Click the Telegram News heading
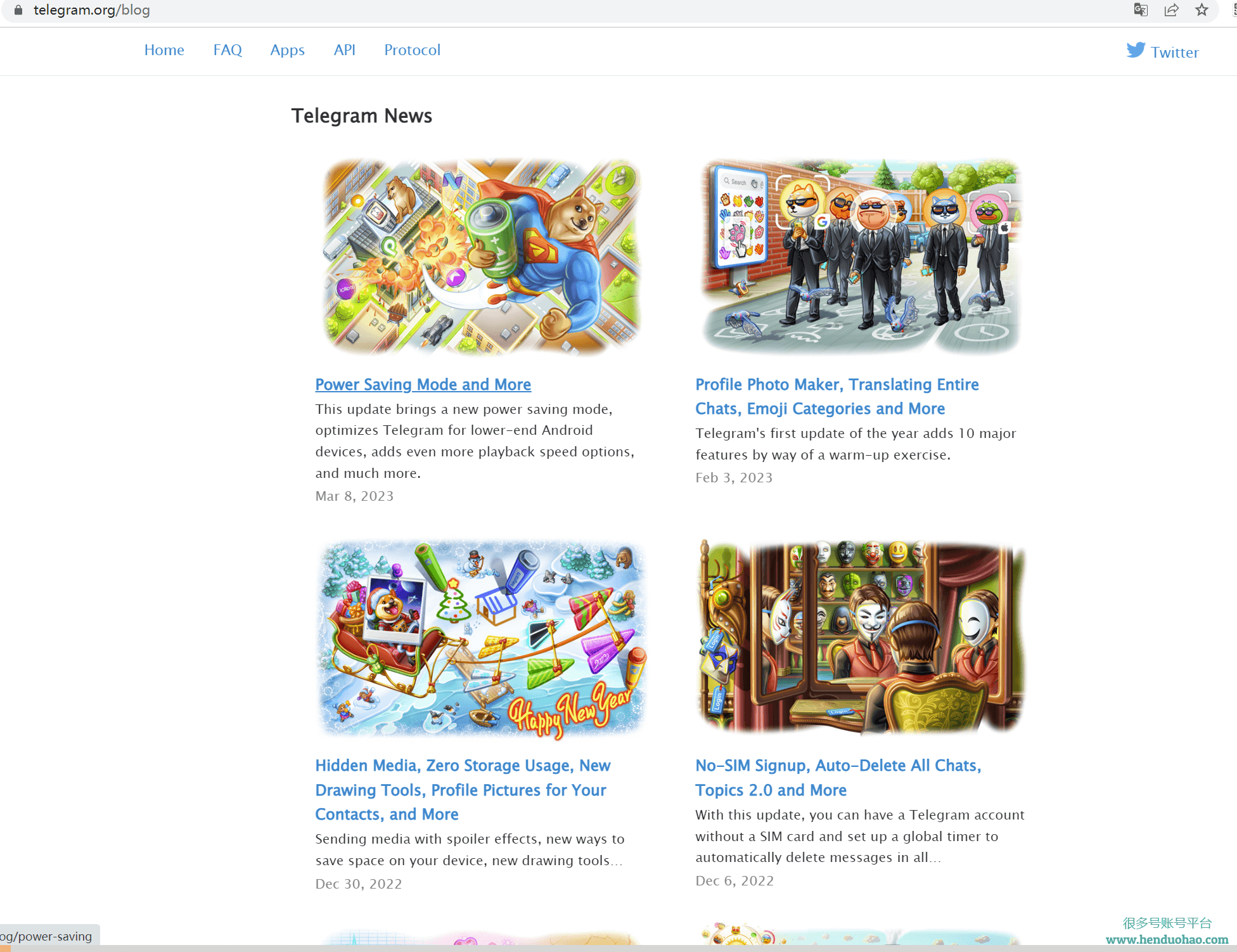This screenshot has width=1237, height=952. click(362, 115)
